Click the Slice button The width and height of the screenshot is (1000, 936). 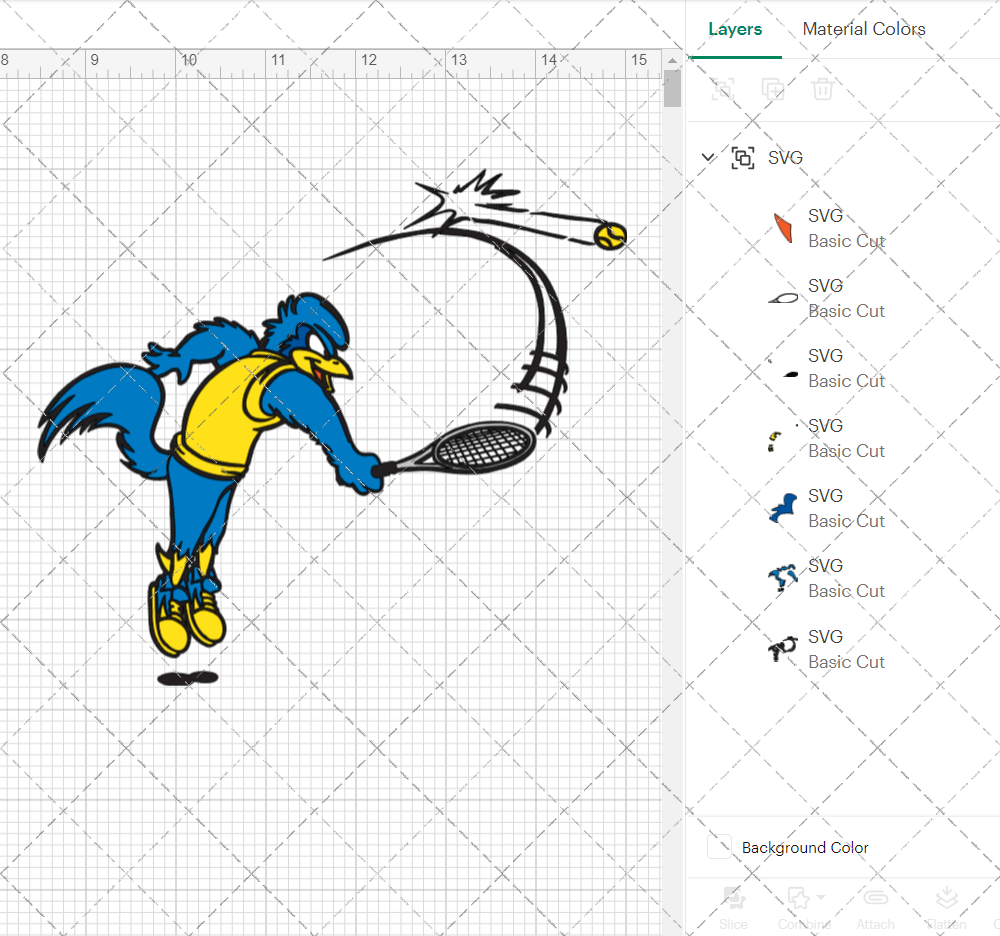[x=733, y=909]
